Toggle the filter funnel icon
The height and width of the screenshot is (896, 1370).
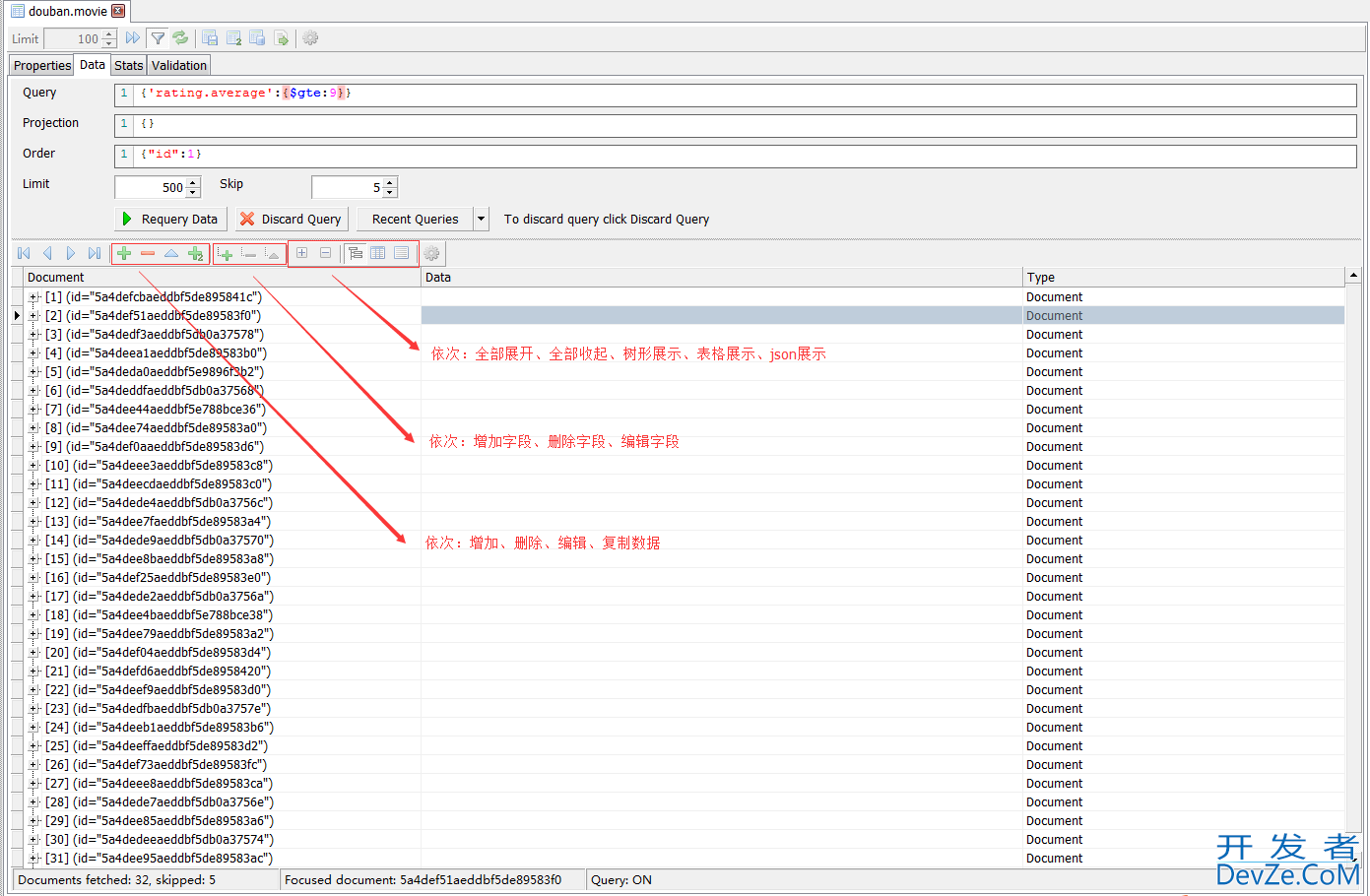158,38
